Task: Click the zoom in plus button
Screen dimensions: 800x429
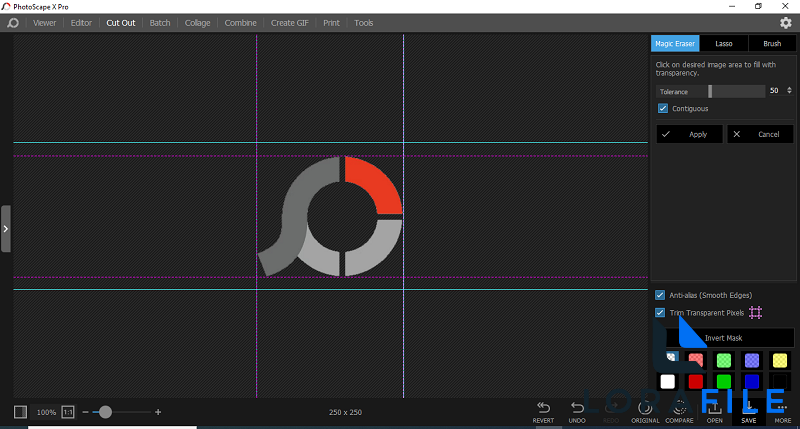Action: [158, 412]
